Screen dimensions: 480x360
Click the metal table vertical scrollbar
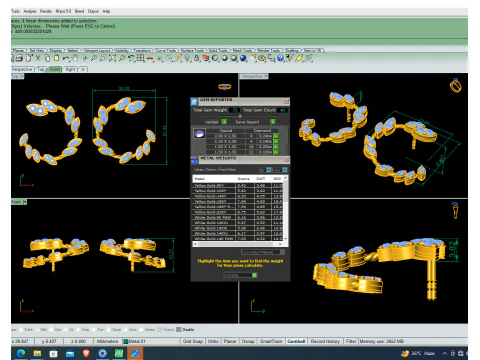(x=285, y=208)
